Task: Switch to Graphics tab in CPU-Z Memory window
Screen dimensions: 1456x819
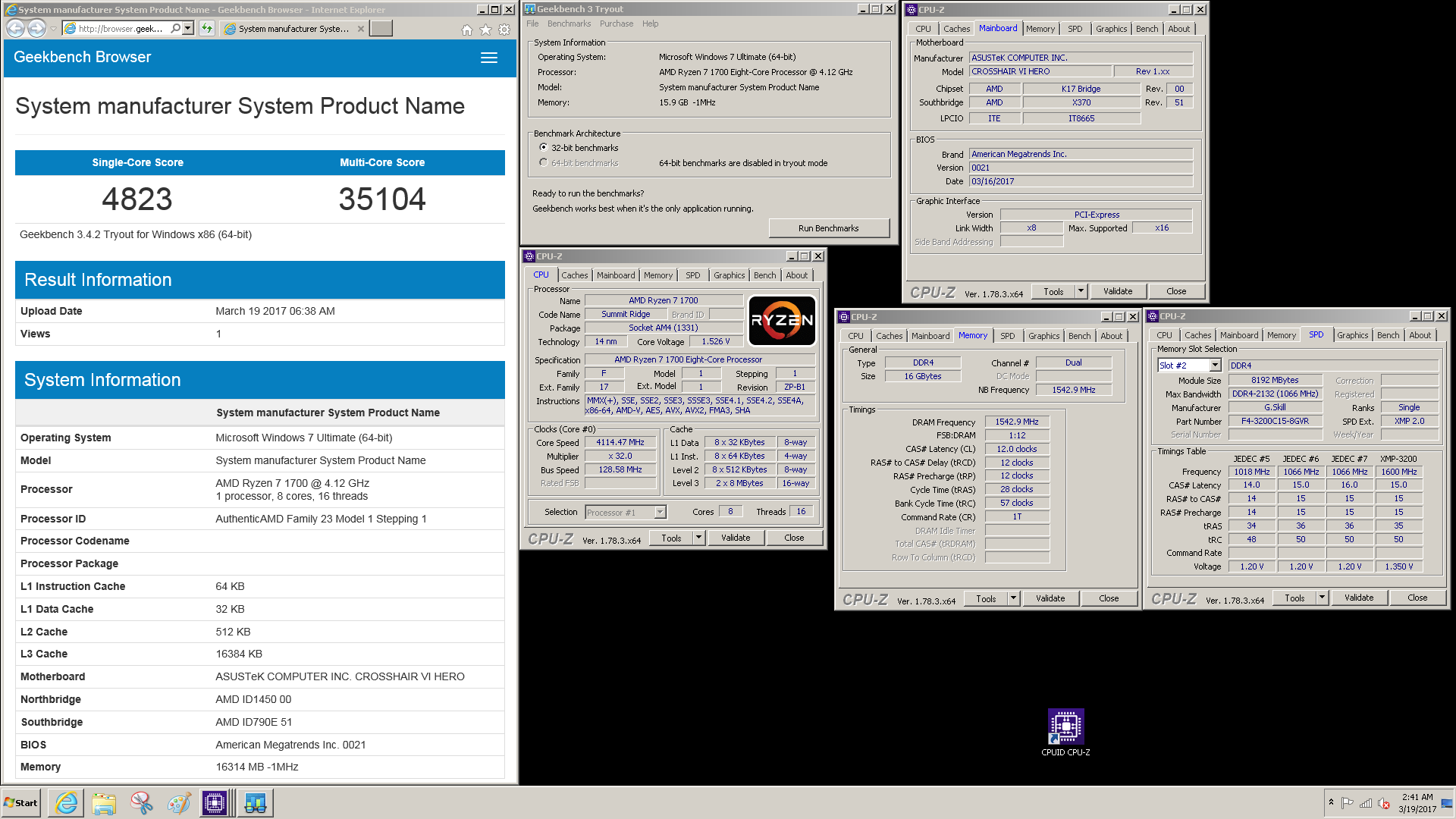Action: coord(1043,336)
